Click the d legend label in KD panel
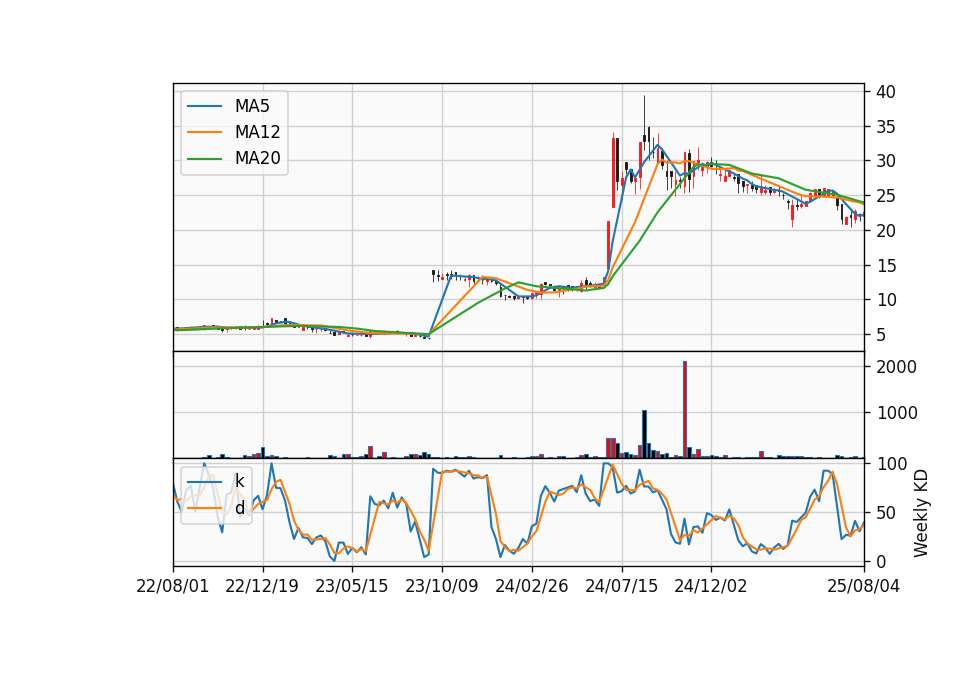Viewport: 960px width, 690px height. pyautogui.click(x=239, y=508)
